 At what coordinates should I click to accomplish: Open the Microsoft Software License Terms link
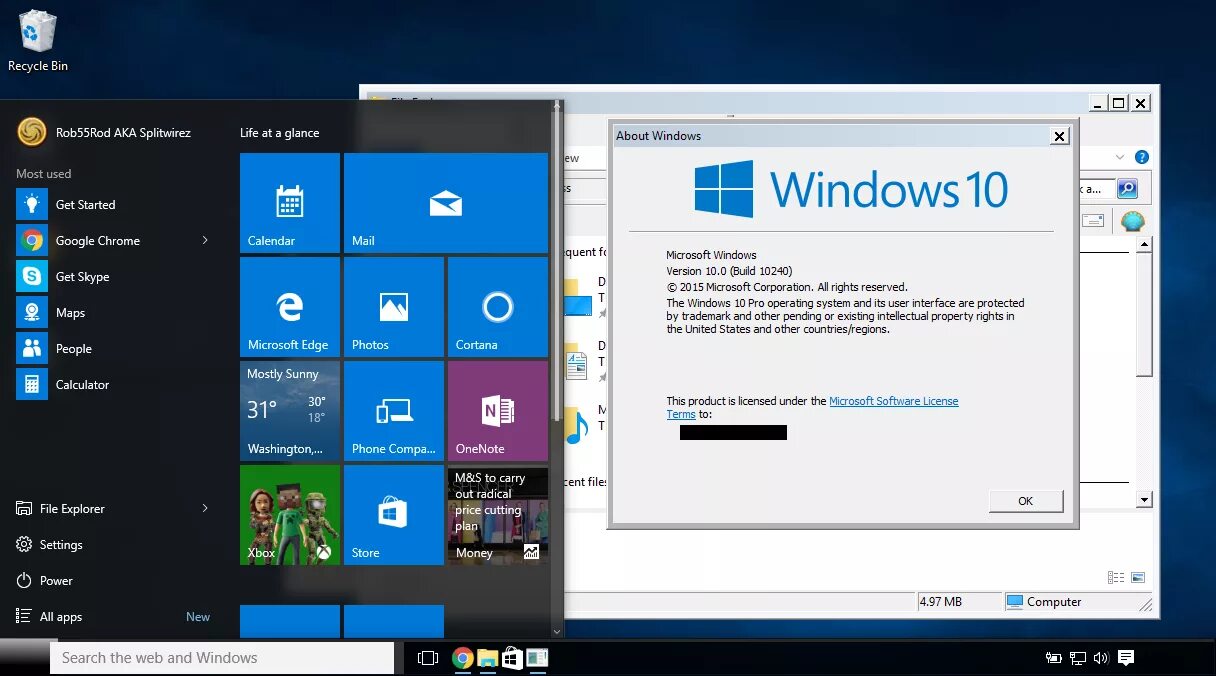[813, 407]
